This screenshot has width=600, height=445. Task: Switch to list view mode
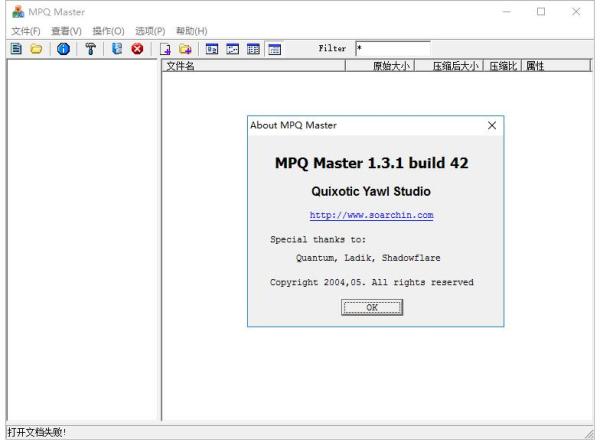(254, 48)
